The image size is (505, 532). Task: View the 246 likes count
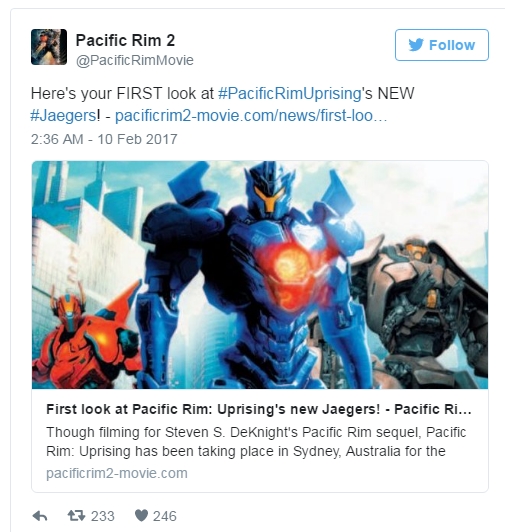point(165,516)
